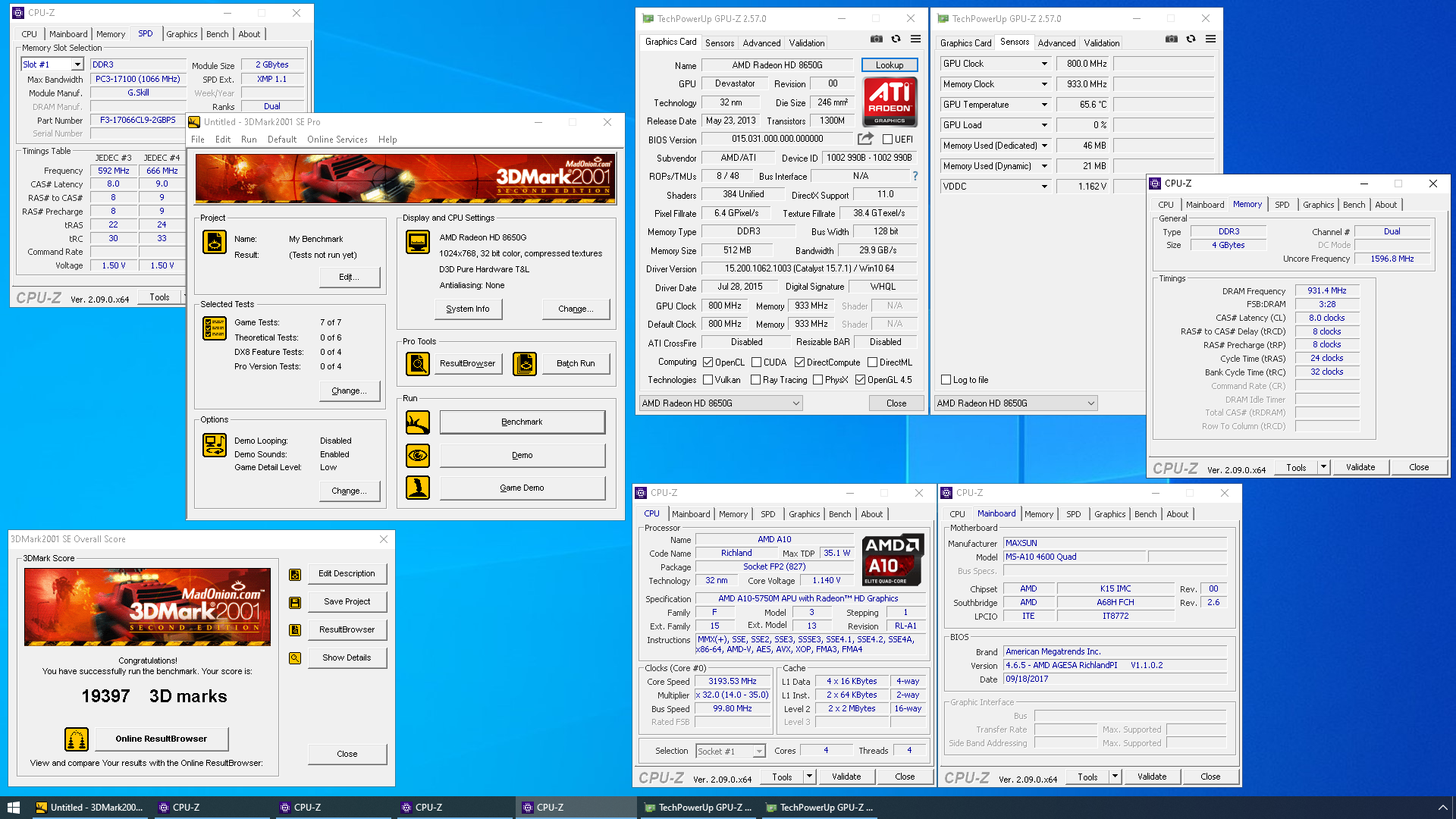Click the BIOS export share icon in GPU-Z
Screen dimensions: 1456x819
[x=865, y=139]
